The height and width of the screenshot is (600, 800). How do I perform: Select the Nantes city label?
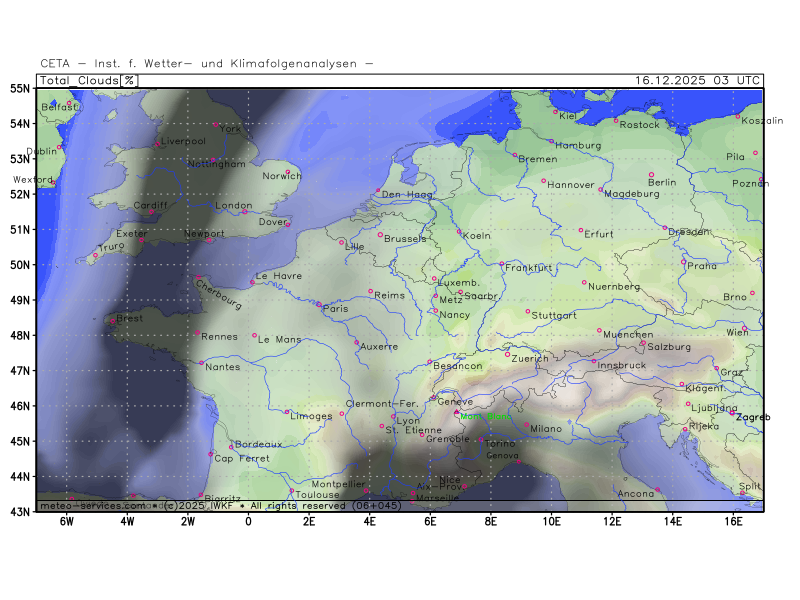pyautogui.click(x=225, y=367)
